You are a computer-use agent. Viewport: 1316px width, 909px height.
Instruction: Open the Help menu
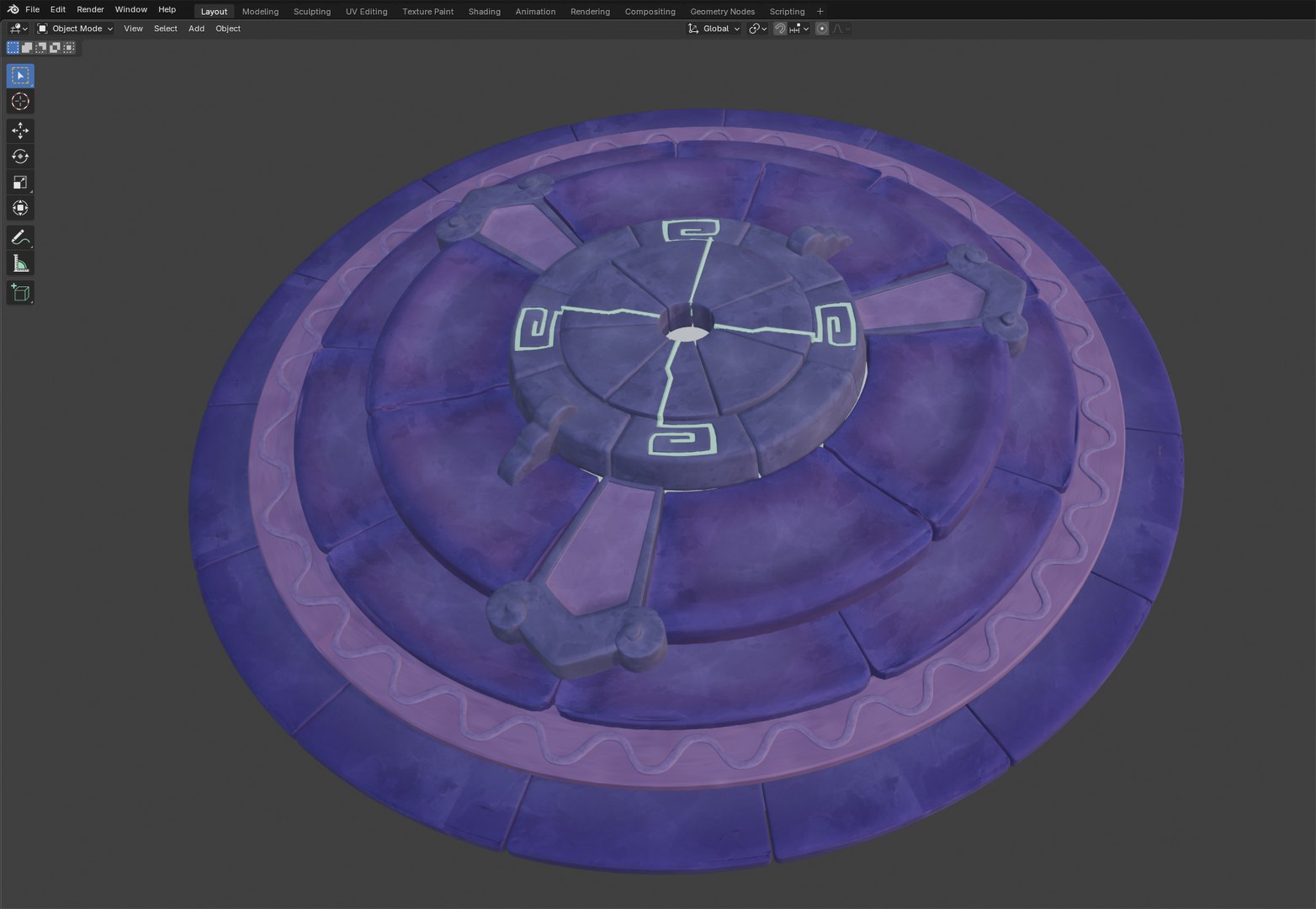tap(167, 9)
